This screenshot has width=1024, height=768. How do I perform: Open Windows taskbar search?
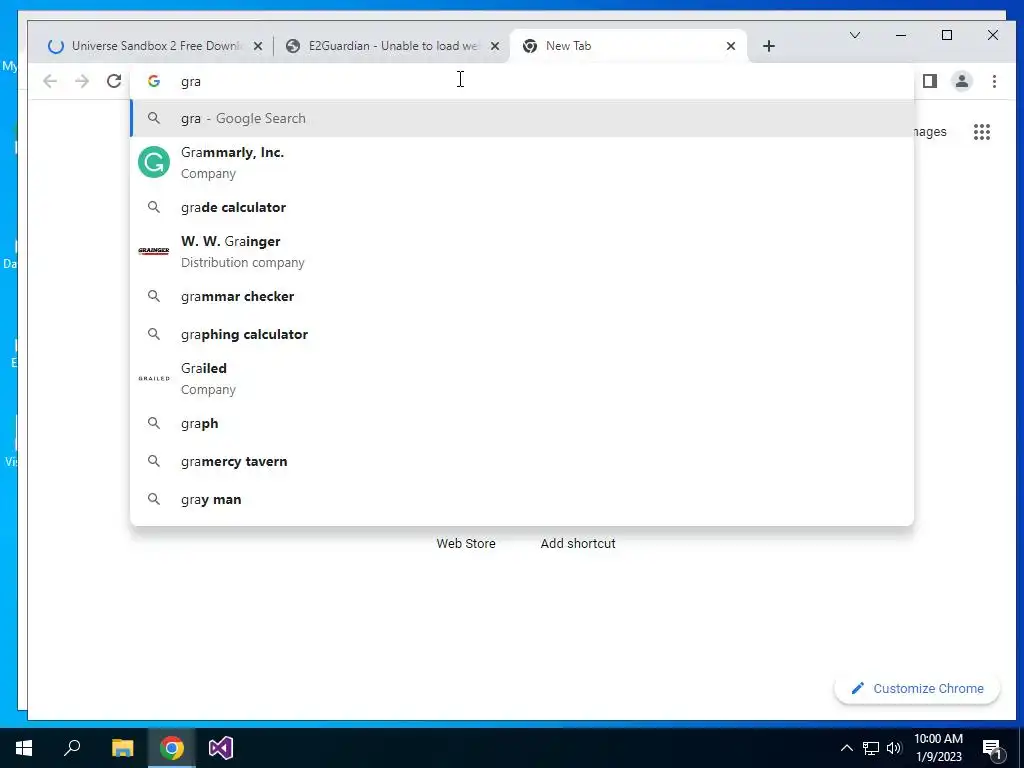point(72,748)
